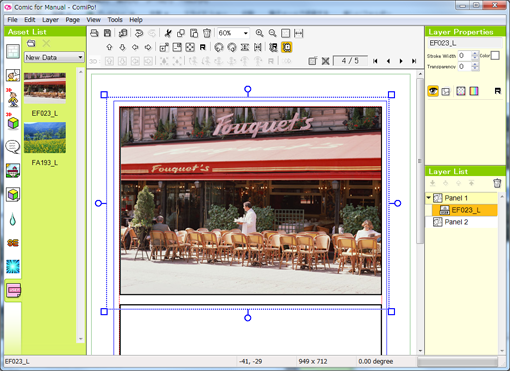Click the print icon in the toolbar
510x371 pixels.
pyautogui.click(x=94, y=33)
